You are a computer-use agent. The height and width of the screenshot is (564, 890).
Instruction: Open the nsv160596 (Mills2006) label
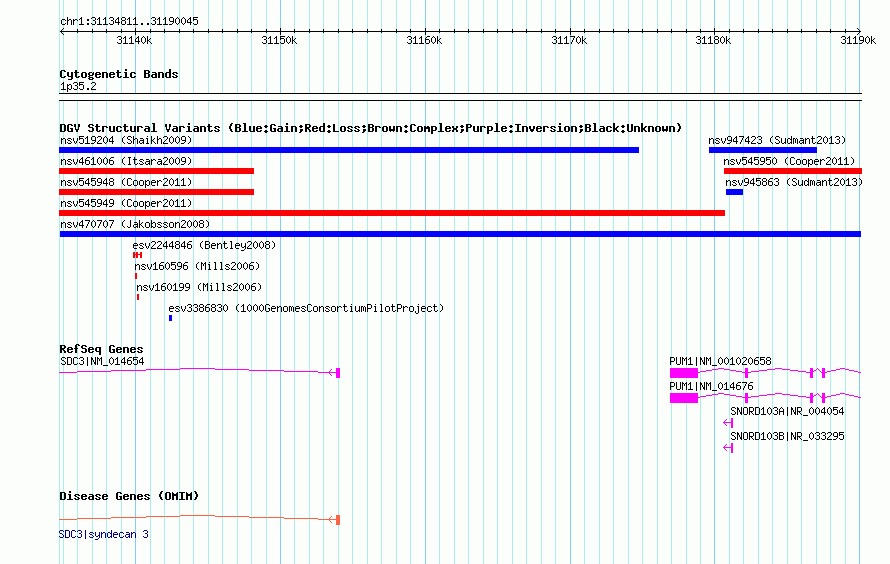(198, 266)
